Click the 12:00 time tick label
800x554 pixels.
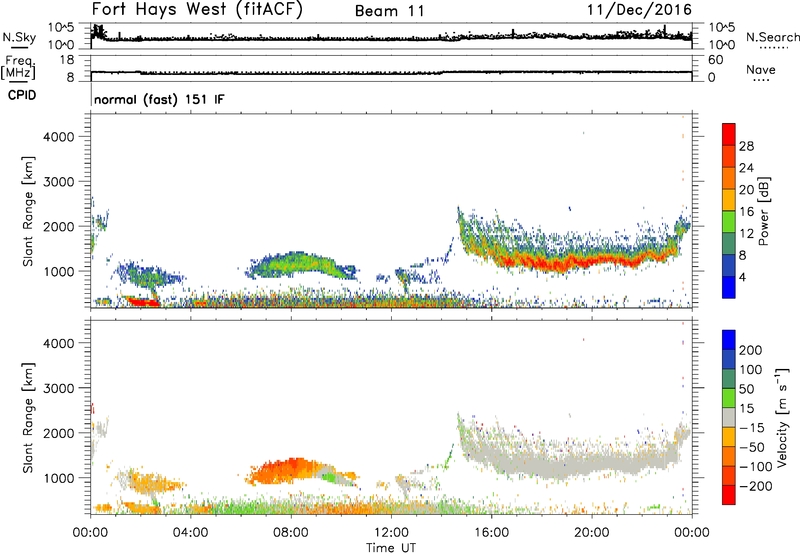[391, 533]
